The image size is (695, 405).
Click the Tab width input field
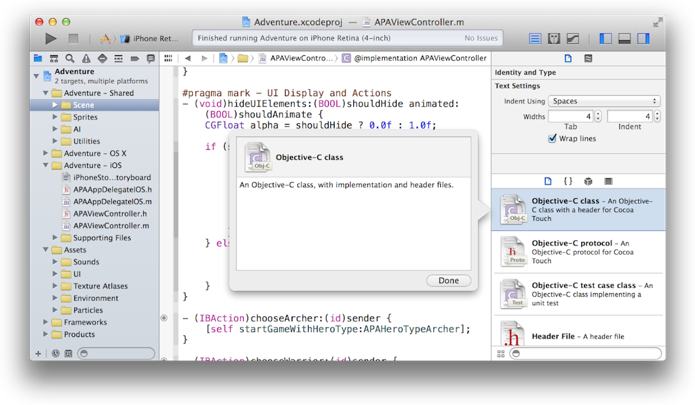click(571, 116)
